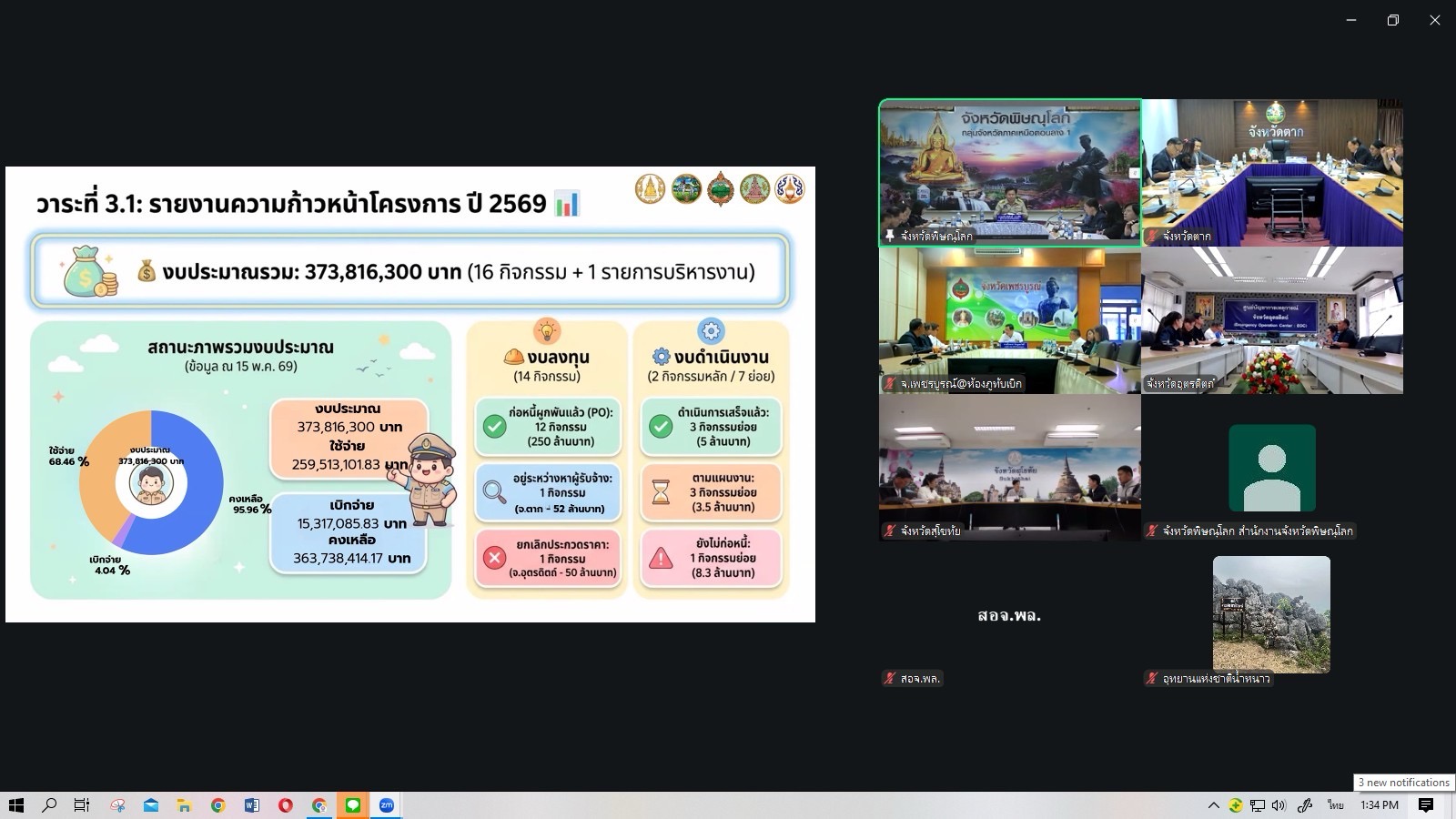Open the Task View icon

[82, 805]
